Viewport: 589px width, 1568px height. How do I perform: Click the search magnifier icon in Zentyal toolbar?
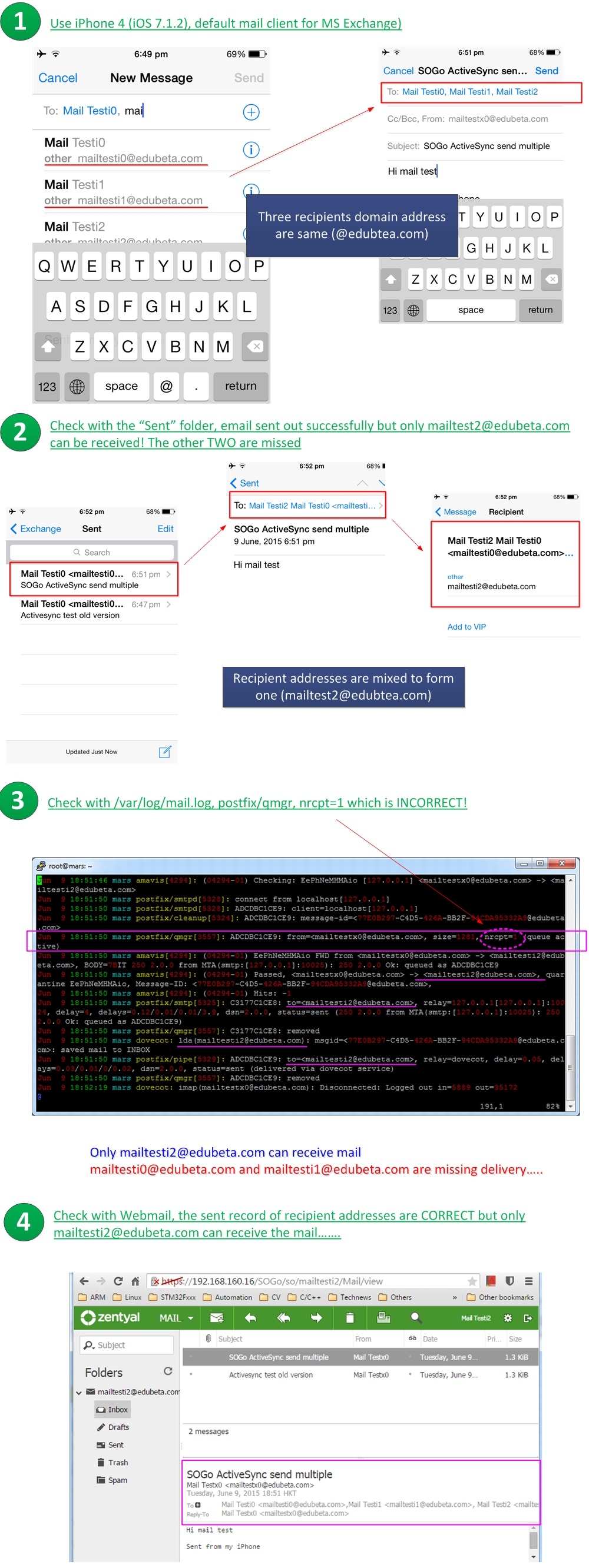[415, 1318]
